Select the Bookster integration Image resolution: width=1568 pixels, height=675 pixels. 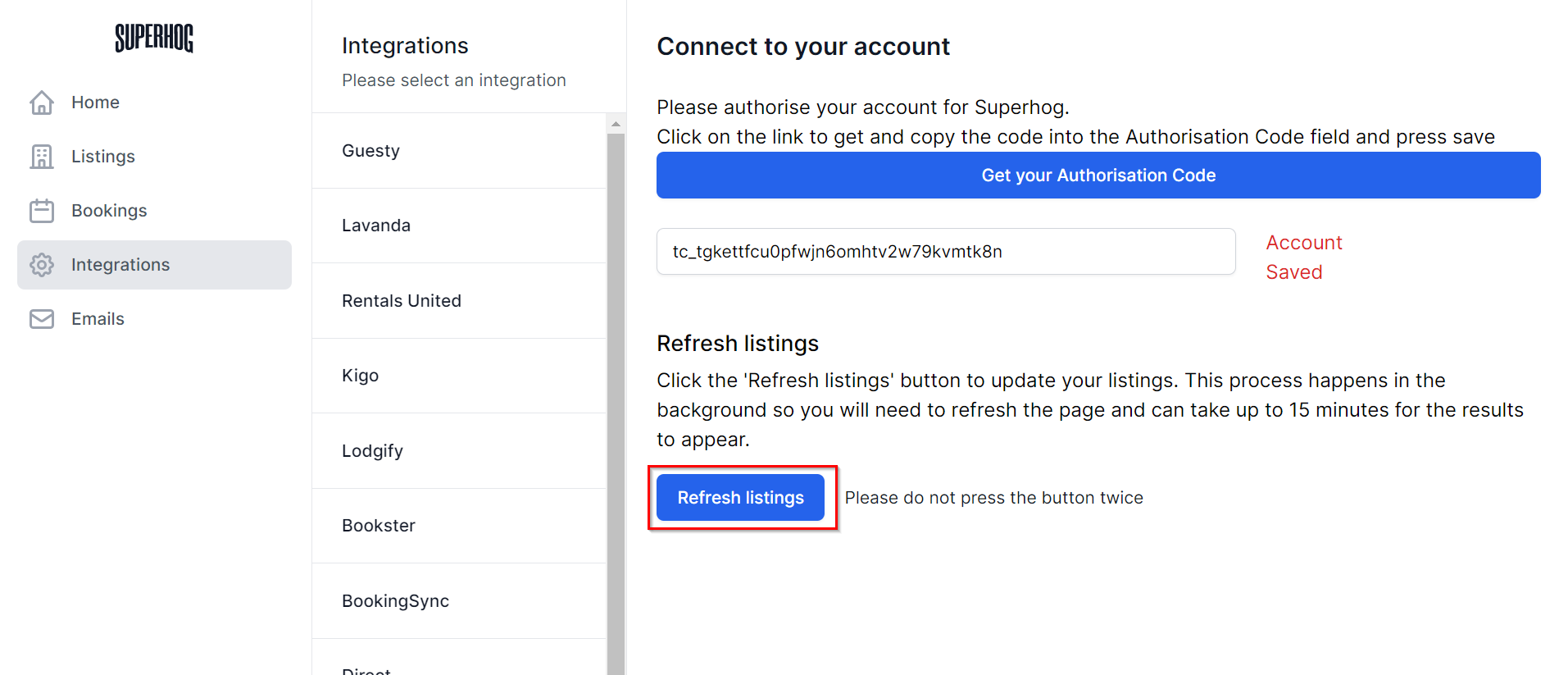pos(459,526)
